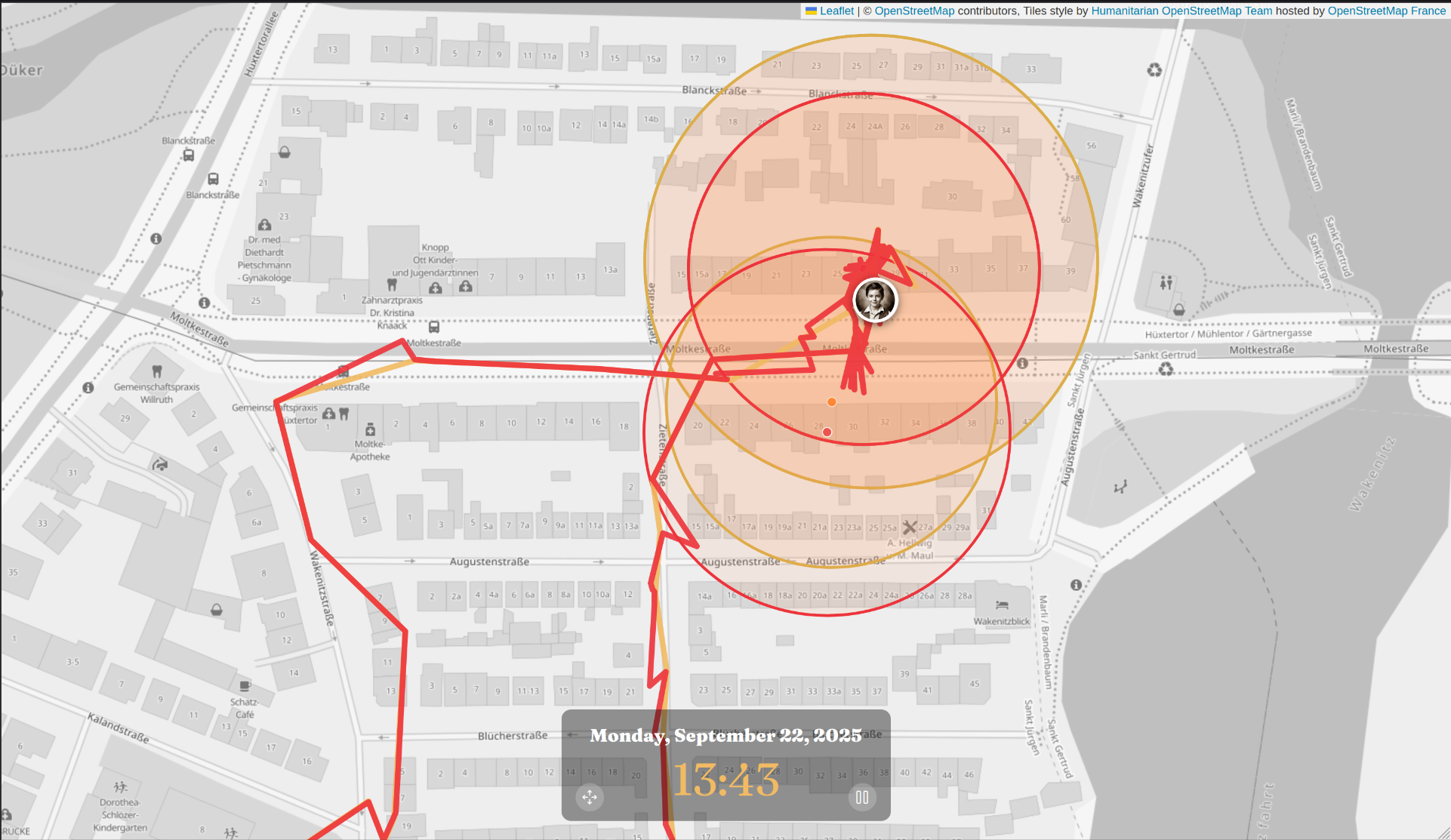Image resolution: width=1451 pixels, height=840 pixels.
Task: Click the portrait avatar map marker
Action: click(875, 300)
